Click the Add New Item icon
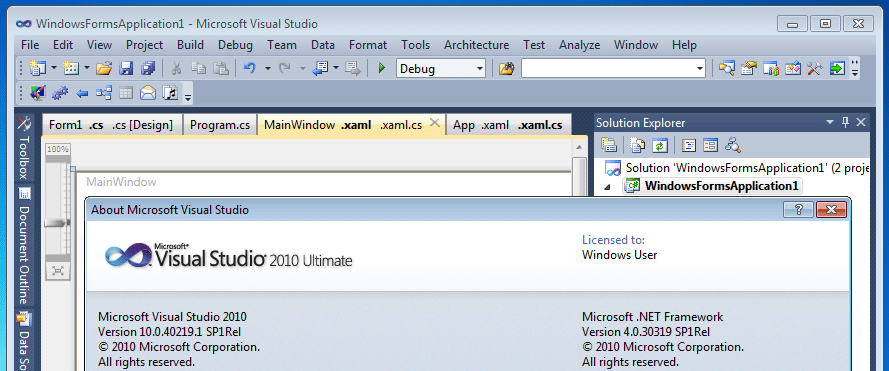This screenshot has width=889, height=371. (x=71, y=69)
